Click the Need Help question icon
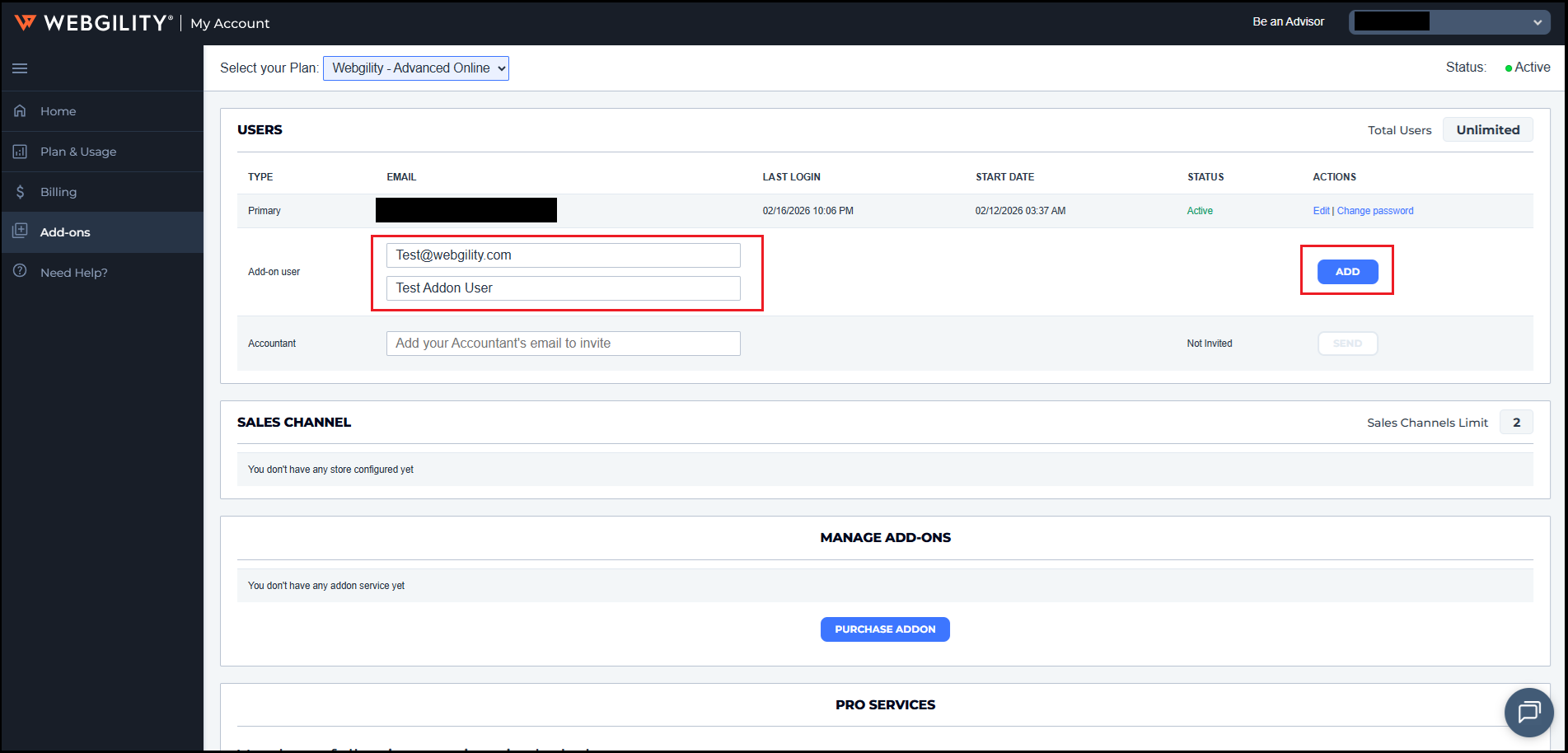This screenshot has width=1568, height=753. click(20, 272)
